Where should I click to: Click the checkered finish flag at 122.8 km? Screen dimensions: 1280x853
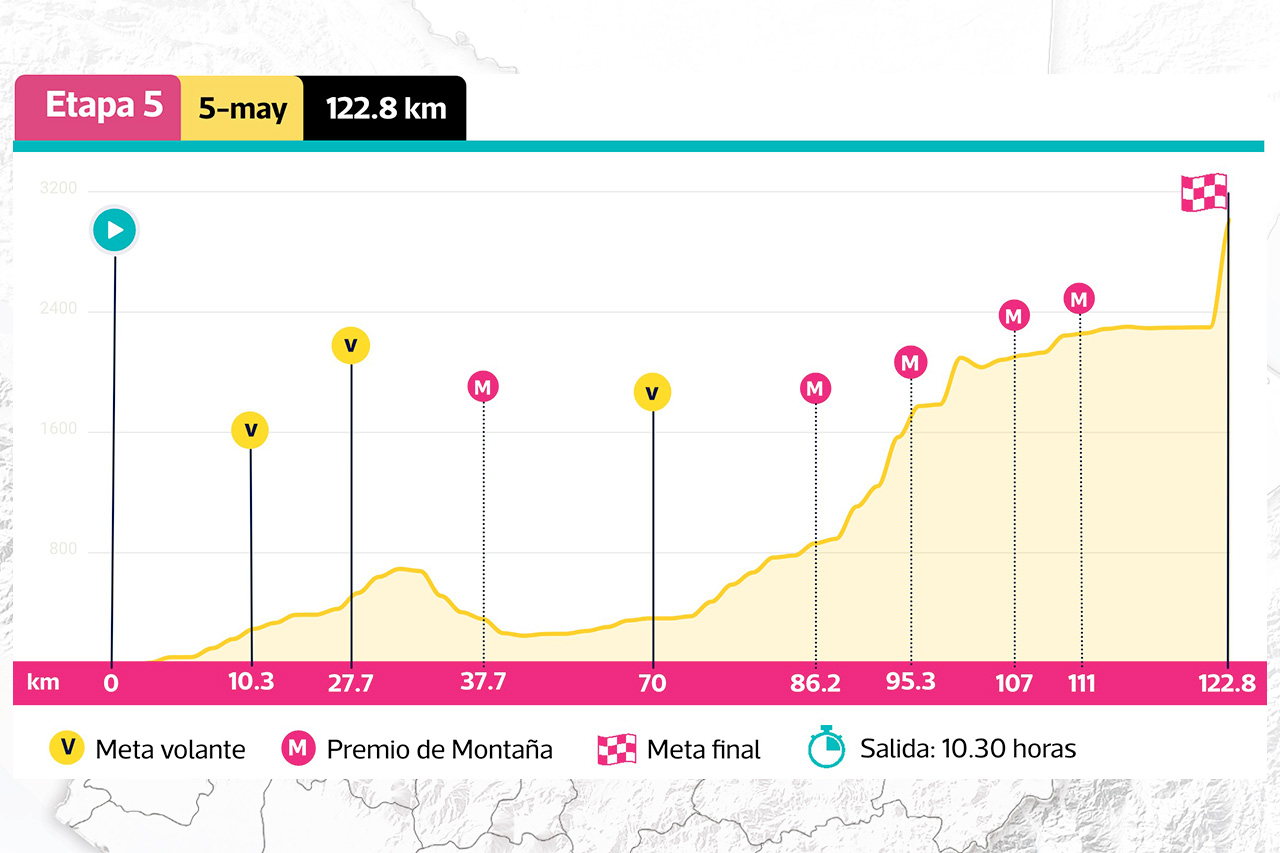click(1204, 192)
